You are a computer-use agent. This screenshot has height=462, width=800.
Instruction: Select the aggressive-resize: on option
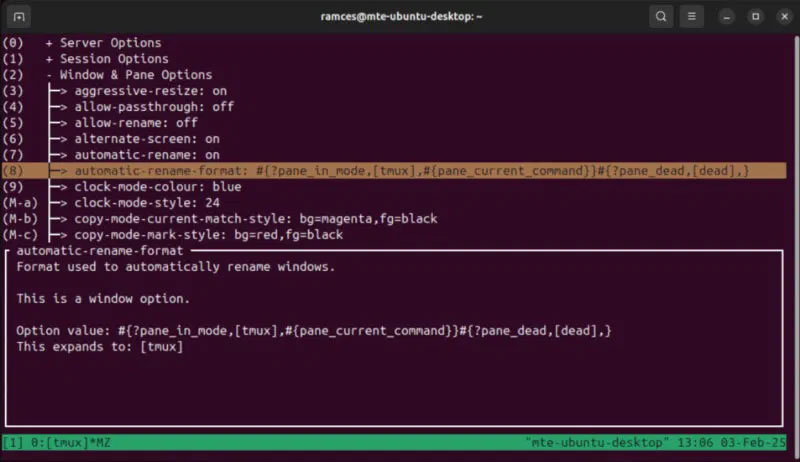(151, 91)
